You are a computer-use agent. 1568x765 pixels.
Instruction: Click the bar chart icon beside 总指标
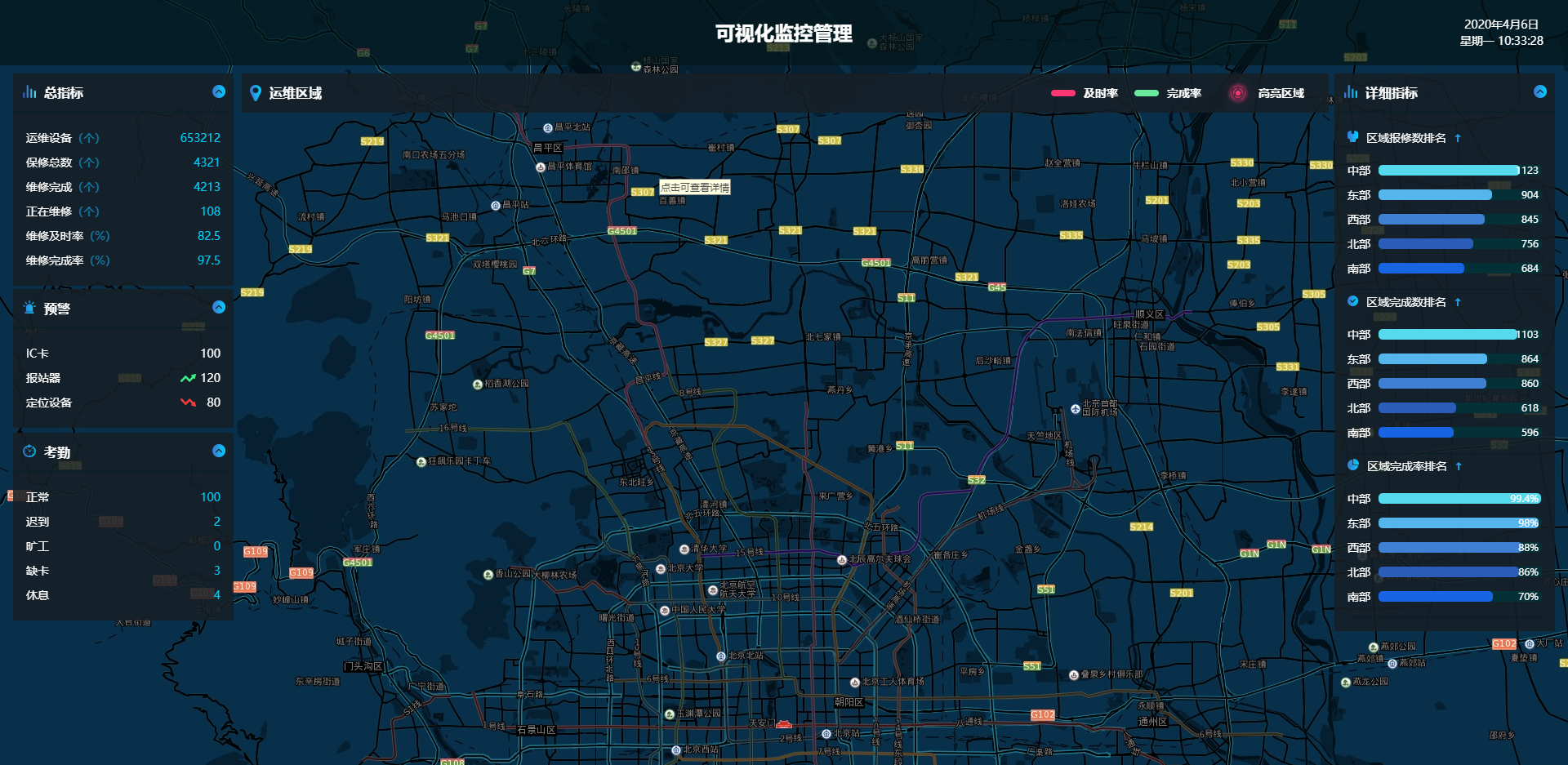click(x=29, y=91)
